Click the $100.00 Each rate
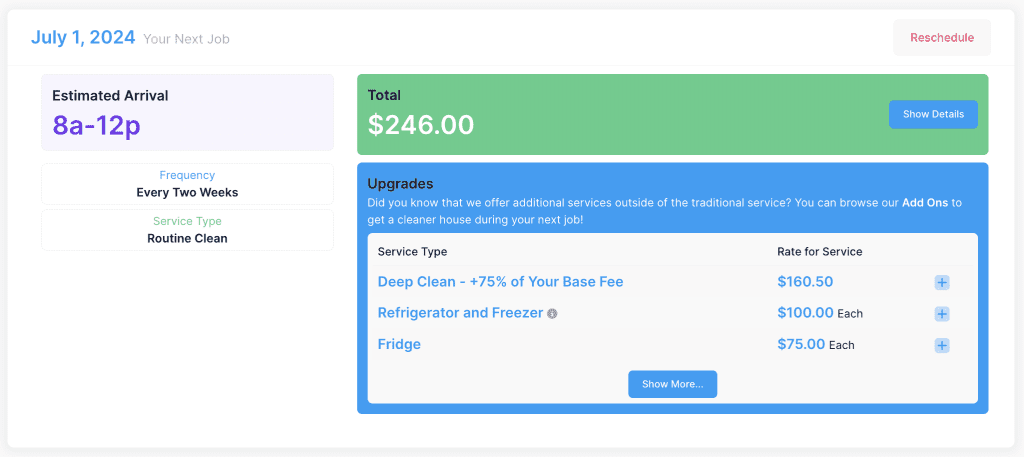 (819, 313)
